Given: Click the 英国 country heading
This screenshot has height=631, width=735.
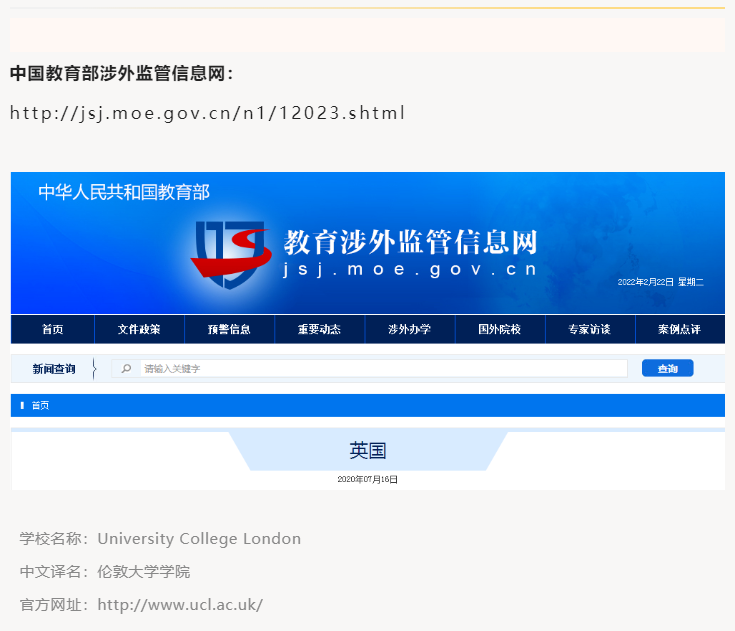Looking at the screenshot, I should pos(368,451).
